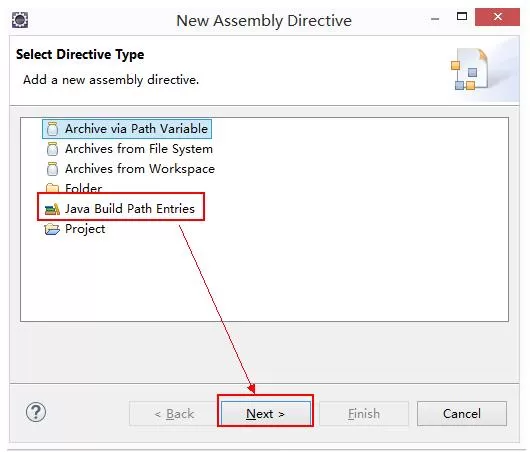Viewport: 530px width, 452px height.
Task: Close the dialog with the red X
Action: pyautogui.click(x=497, y=17)
